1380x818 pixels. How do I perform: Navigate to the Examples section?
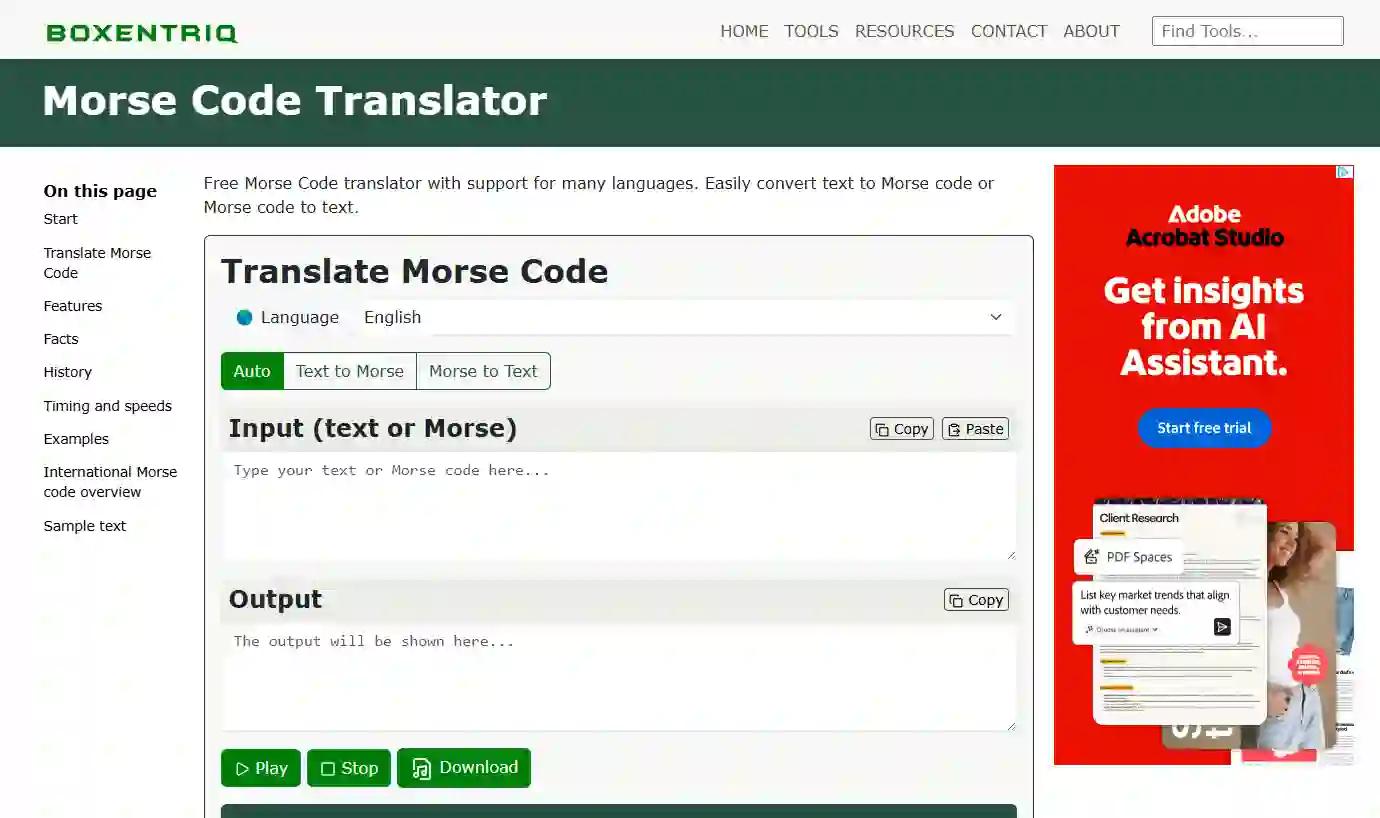click(76, 438)
